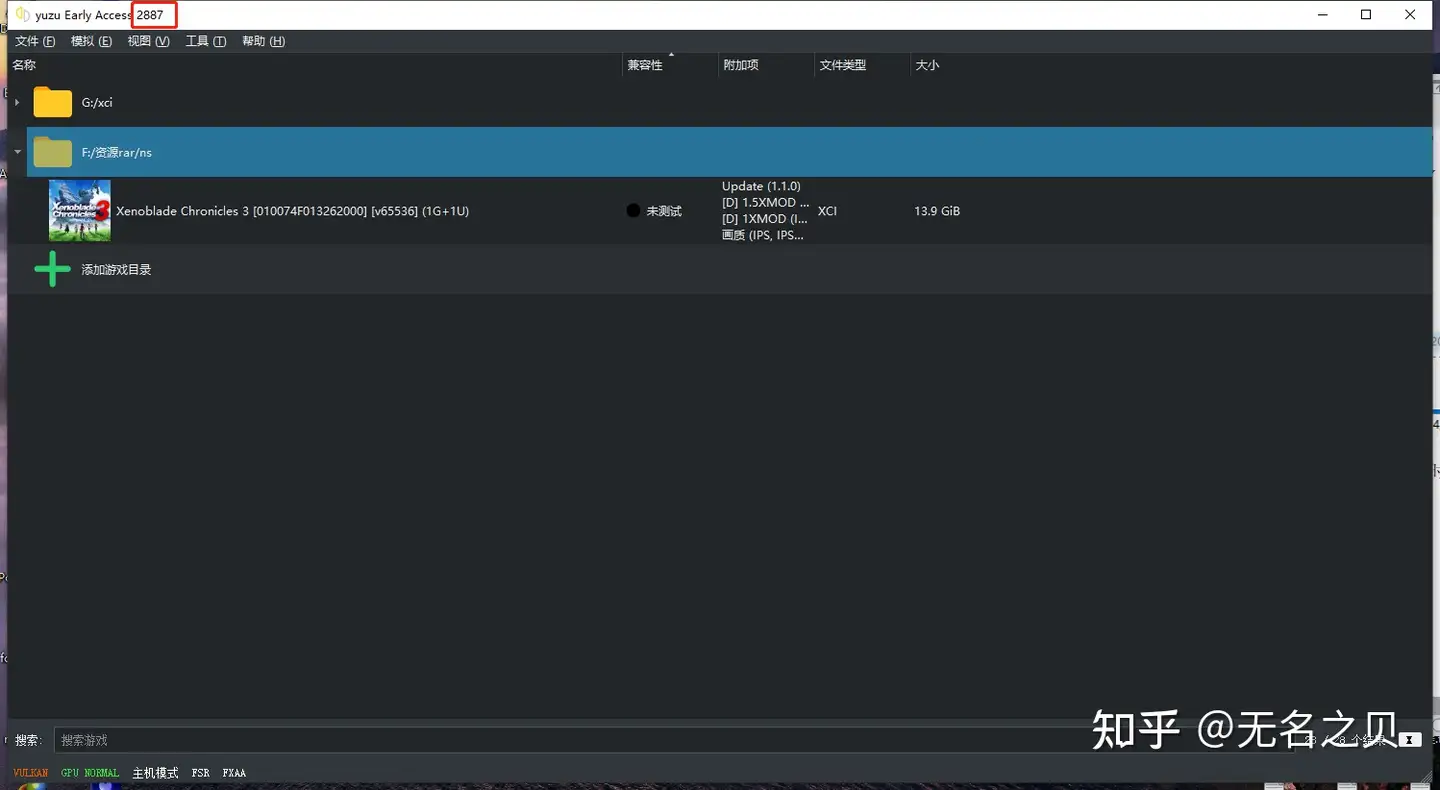Open the 视图 (V) menu
This screenshot has width=1440, height=790.
(x=148, y=41)
